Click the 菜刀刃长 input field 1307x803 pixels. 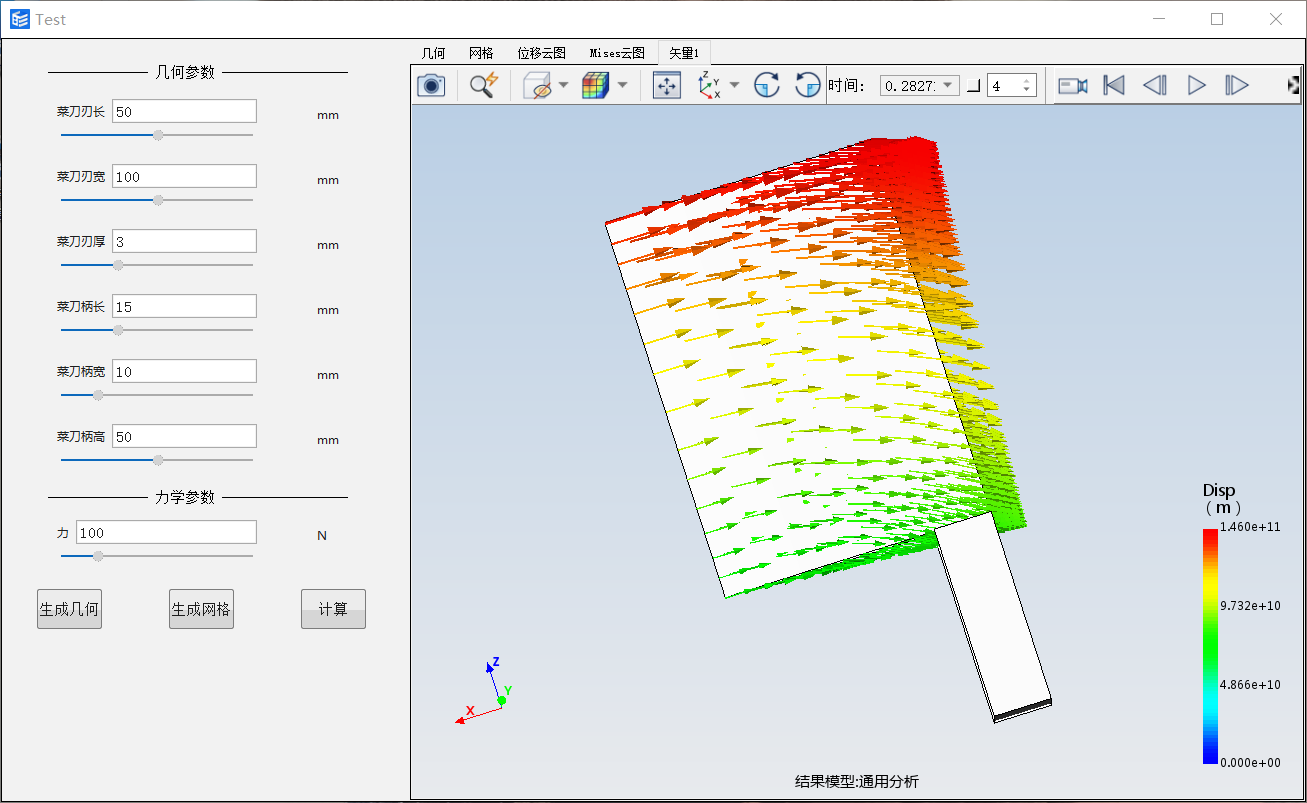[x=184, y=112]
